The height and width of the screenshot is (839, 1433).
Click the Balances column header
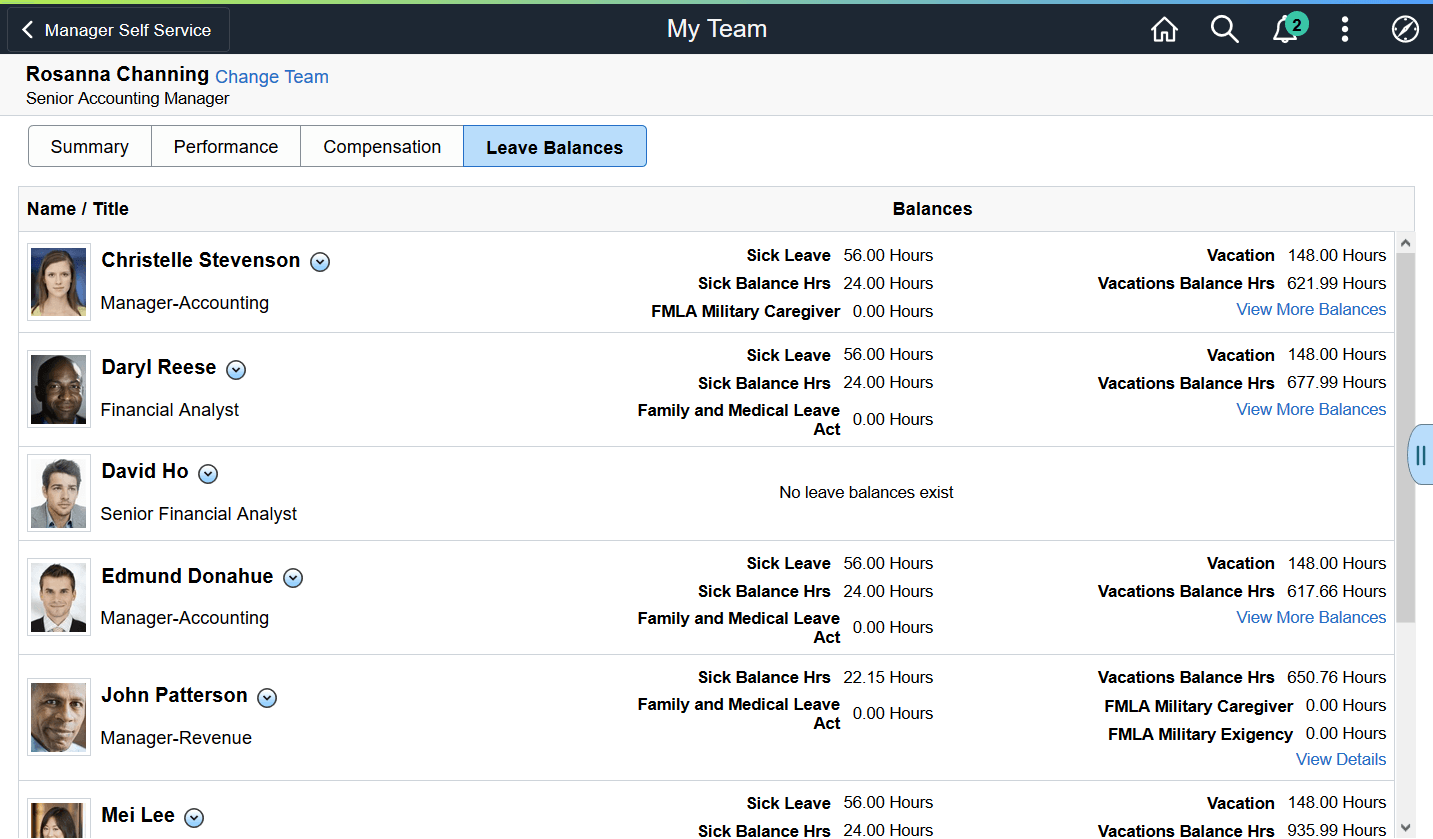point(932,209)
